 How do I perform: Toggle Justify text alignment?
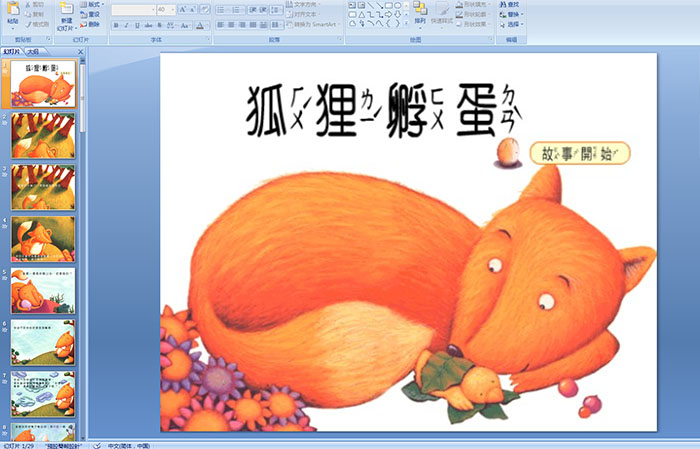[253, 25]
